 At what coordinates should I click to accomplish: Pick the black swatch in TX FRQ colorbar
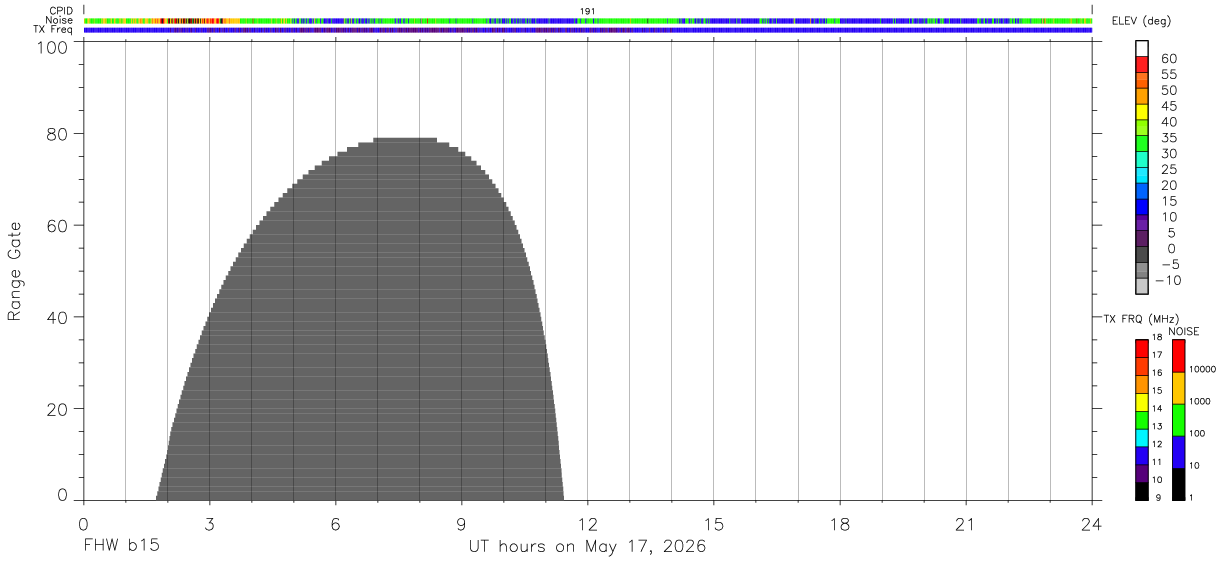click(x=1142, y=491)
